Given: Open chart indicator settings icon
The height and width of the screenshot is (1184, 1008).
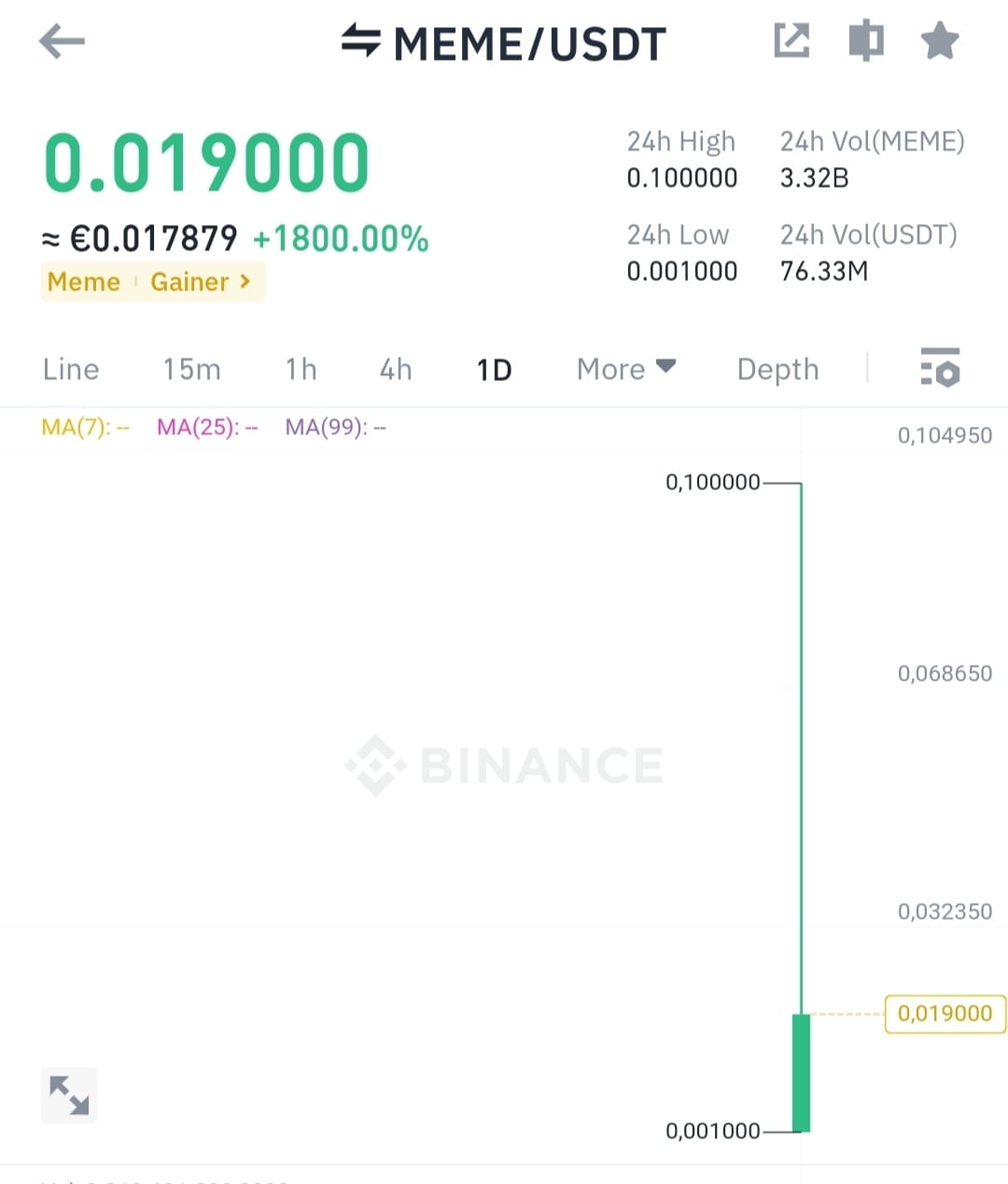Looking at the screenshot, I should coord(939,367).
